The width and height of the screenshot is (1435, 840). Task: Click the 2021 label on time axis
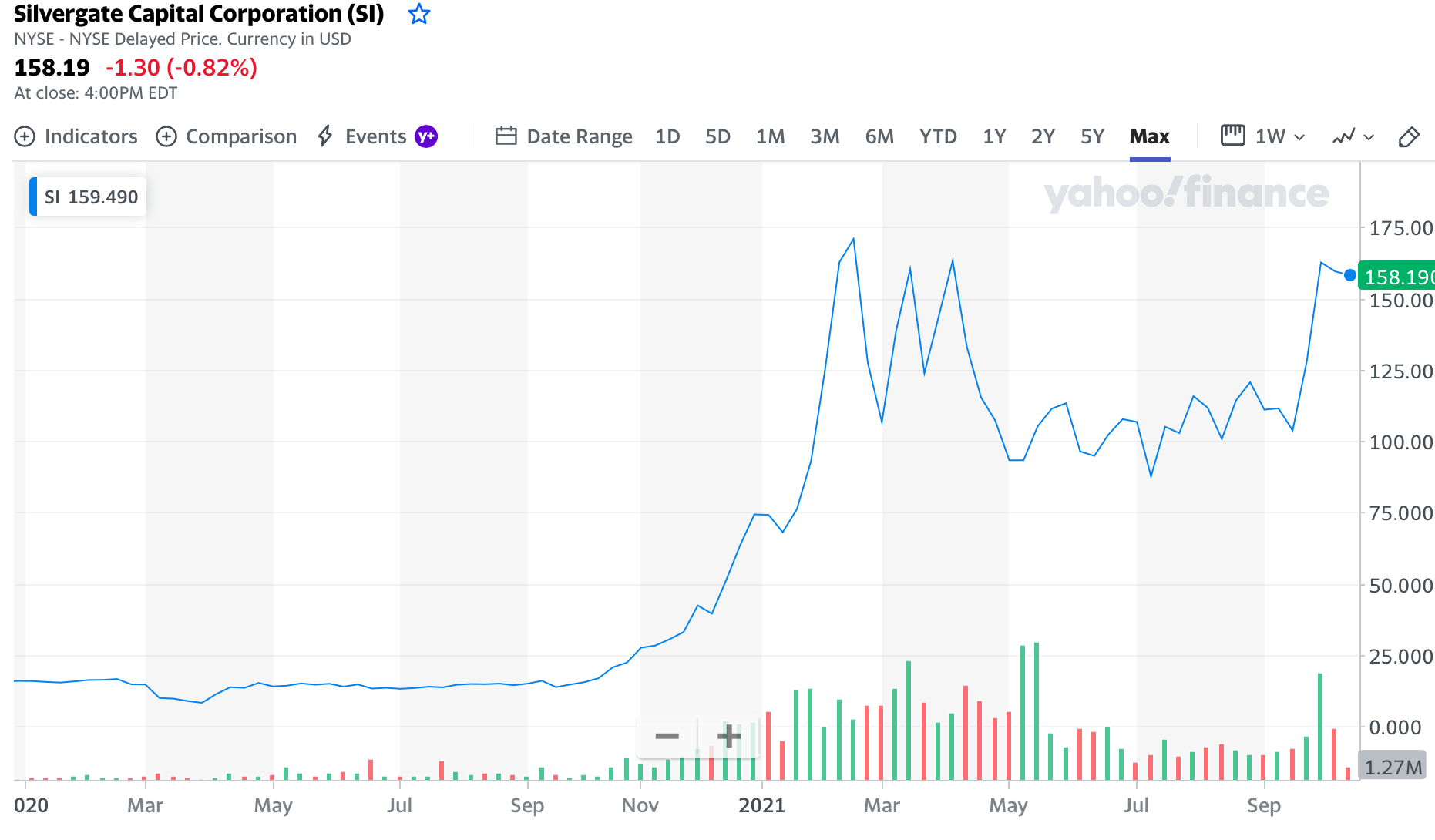pos(761,805)
